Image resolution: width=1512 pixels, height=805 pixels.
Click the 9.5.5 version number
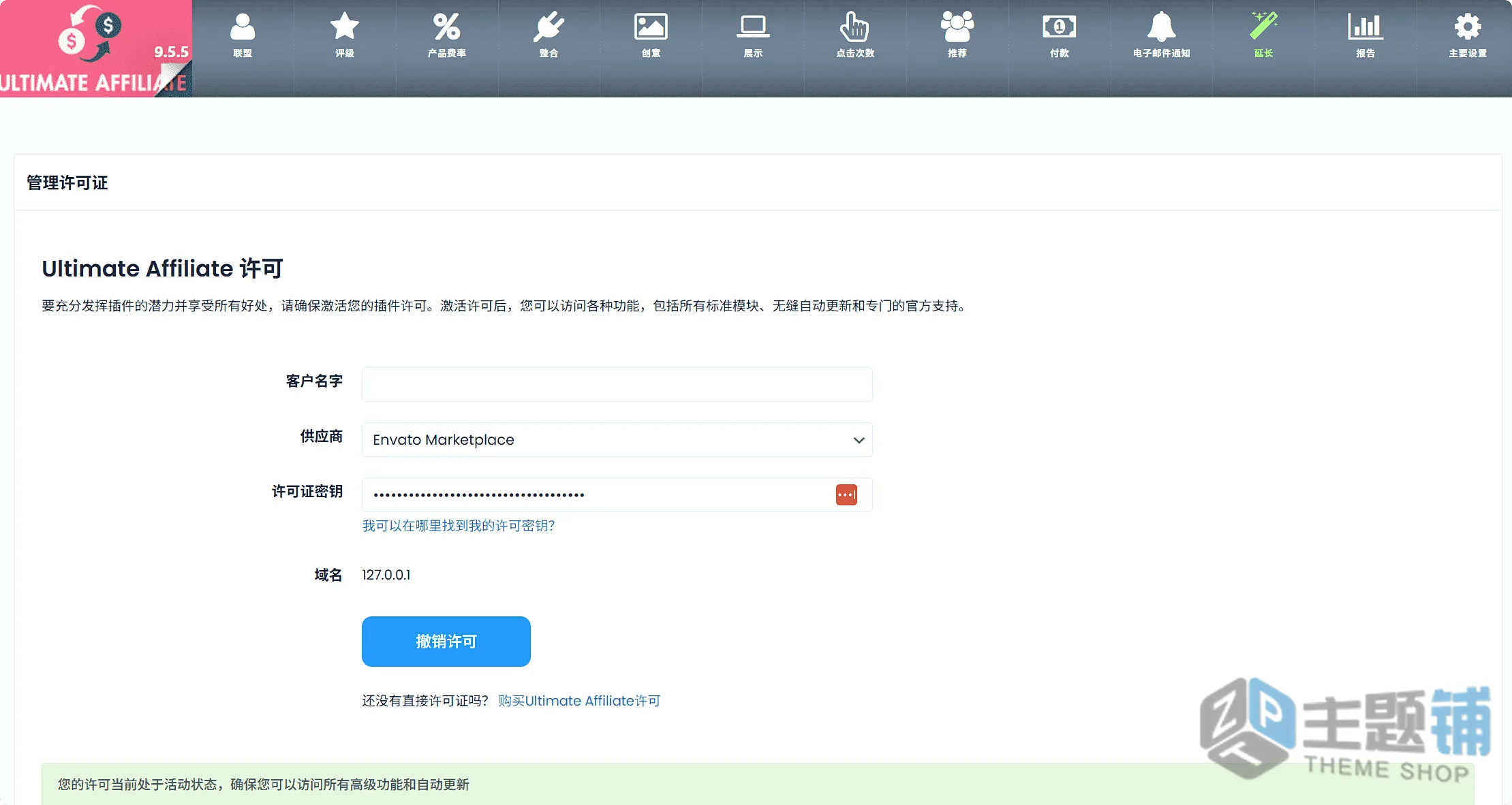pyautogui.click(x=171, y=52)
